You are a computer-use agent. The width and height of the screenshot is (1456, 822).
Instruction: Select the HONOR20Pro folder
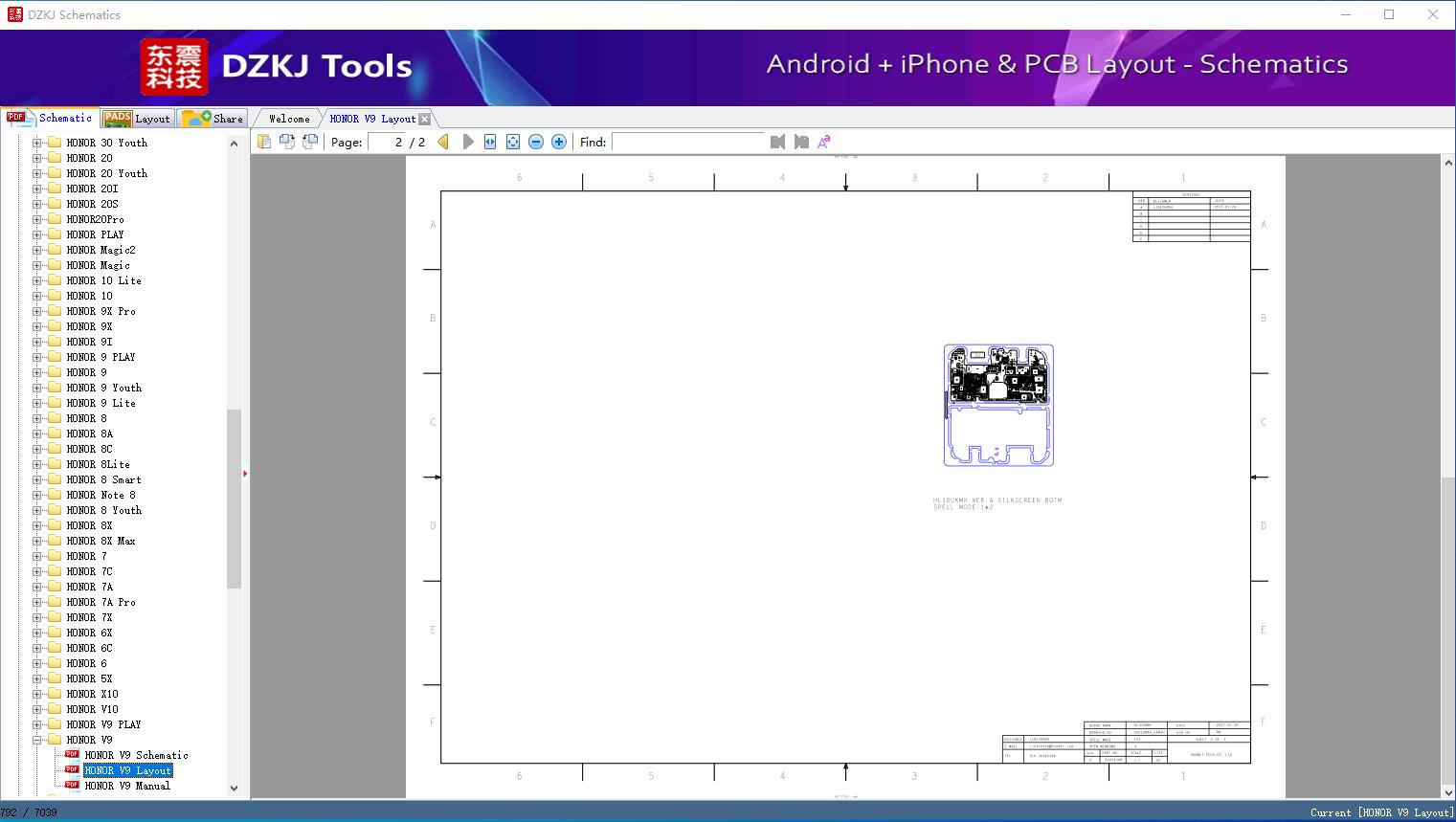click(x=95, y=219)
